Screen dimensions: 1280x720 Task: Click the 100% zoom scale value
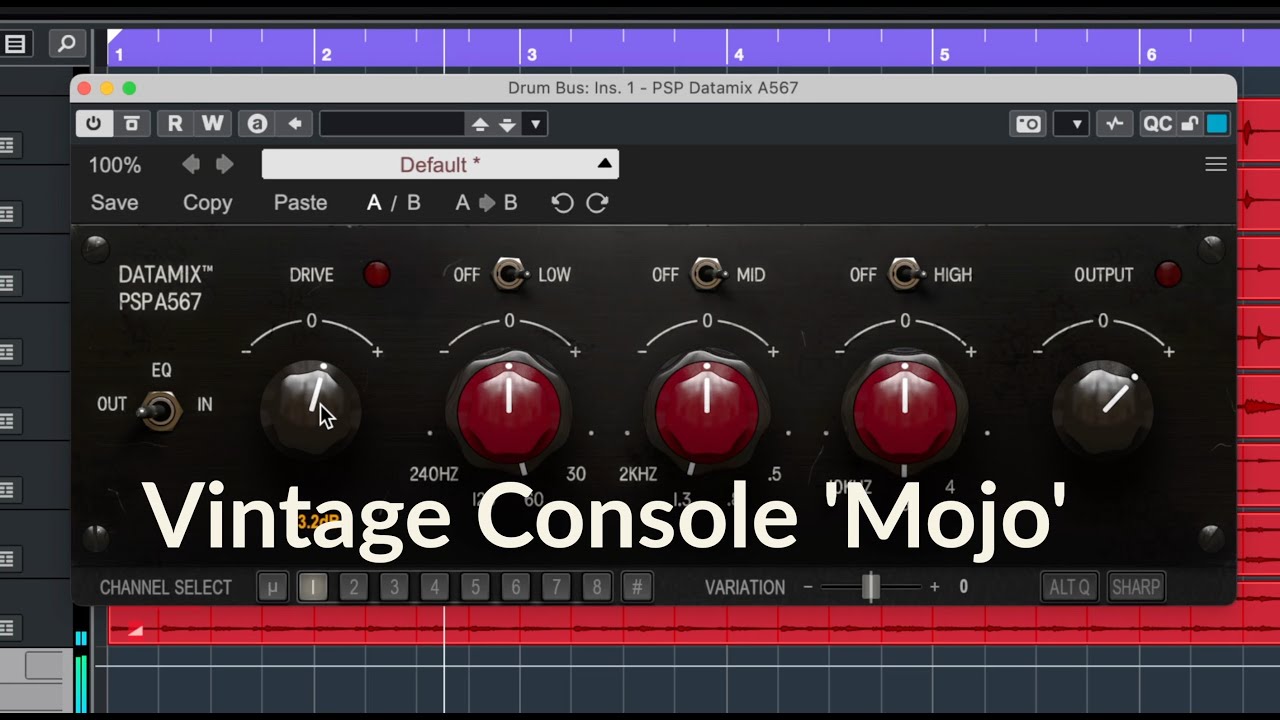click(x=115, y=165)
